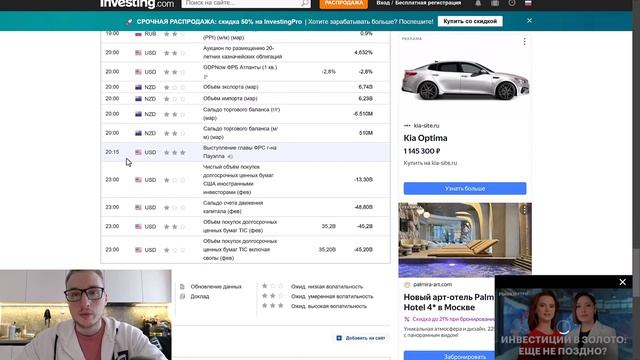Click the Palmira hotel pool image

[465, 240]
